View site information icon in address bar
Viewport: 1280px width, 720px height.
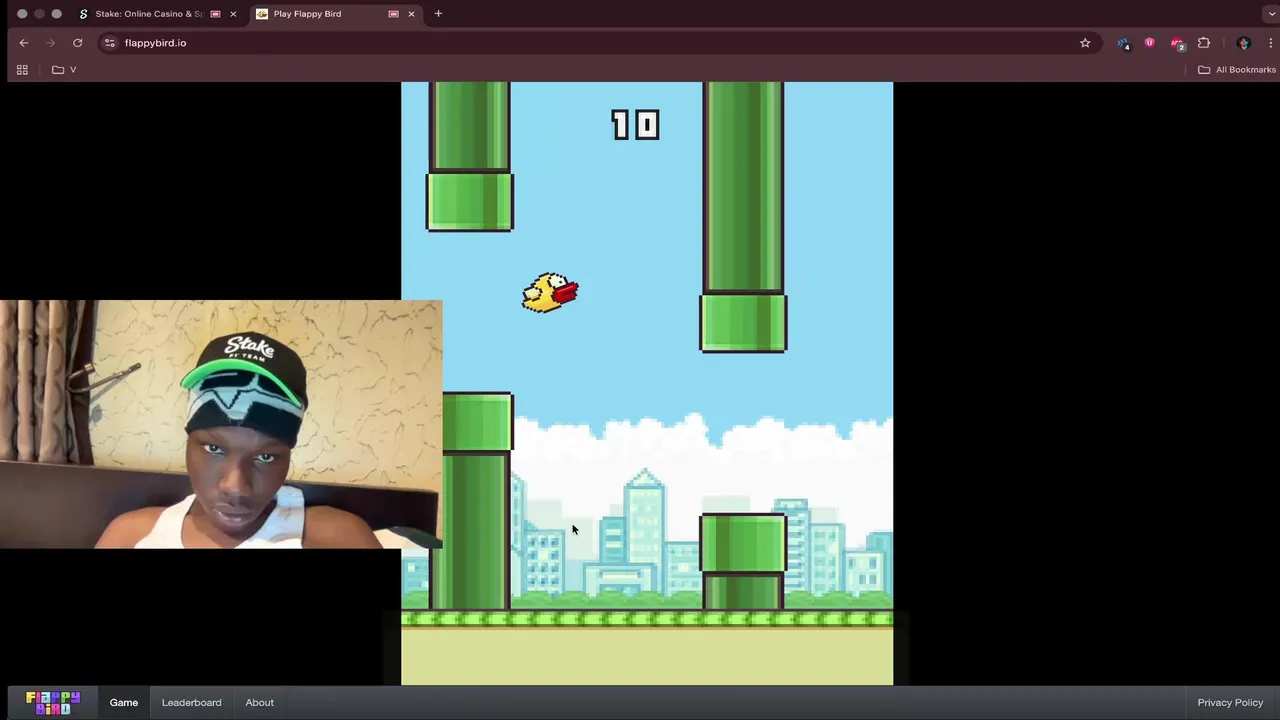(x=110, y=43)
